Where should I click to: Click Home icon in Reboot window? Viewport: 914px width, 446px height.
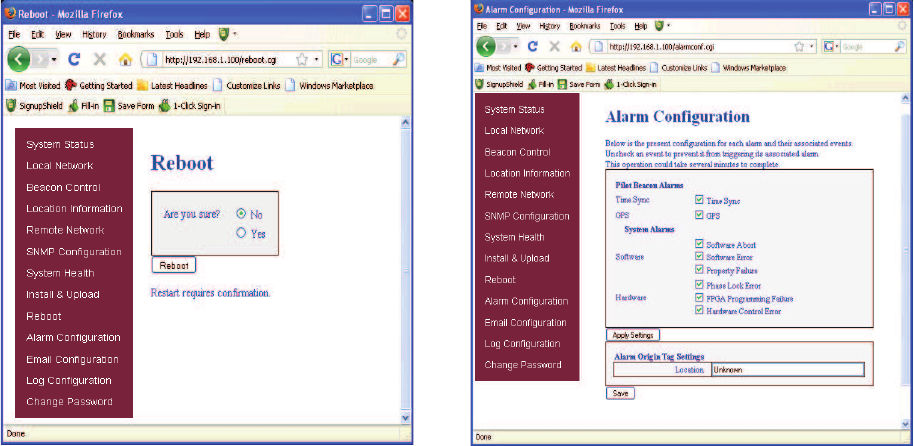coord(125,59)
